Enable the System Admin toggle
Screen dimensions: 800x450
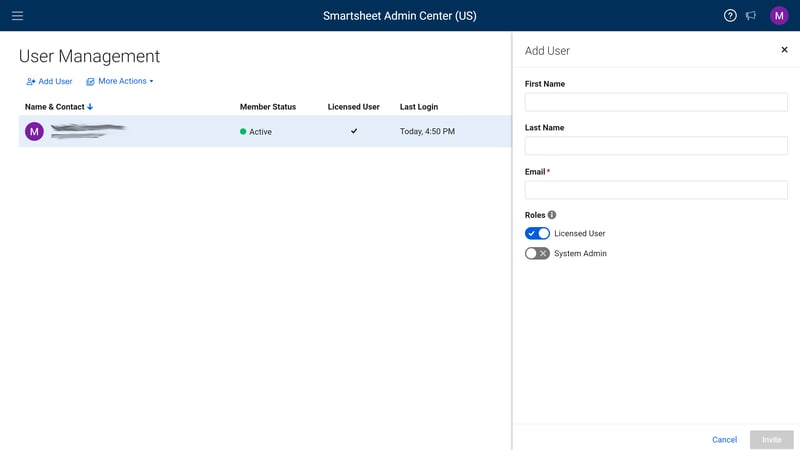[537, 253]
